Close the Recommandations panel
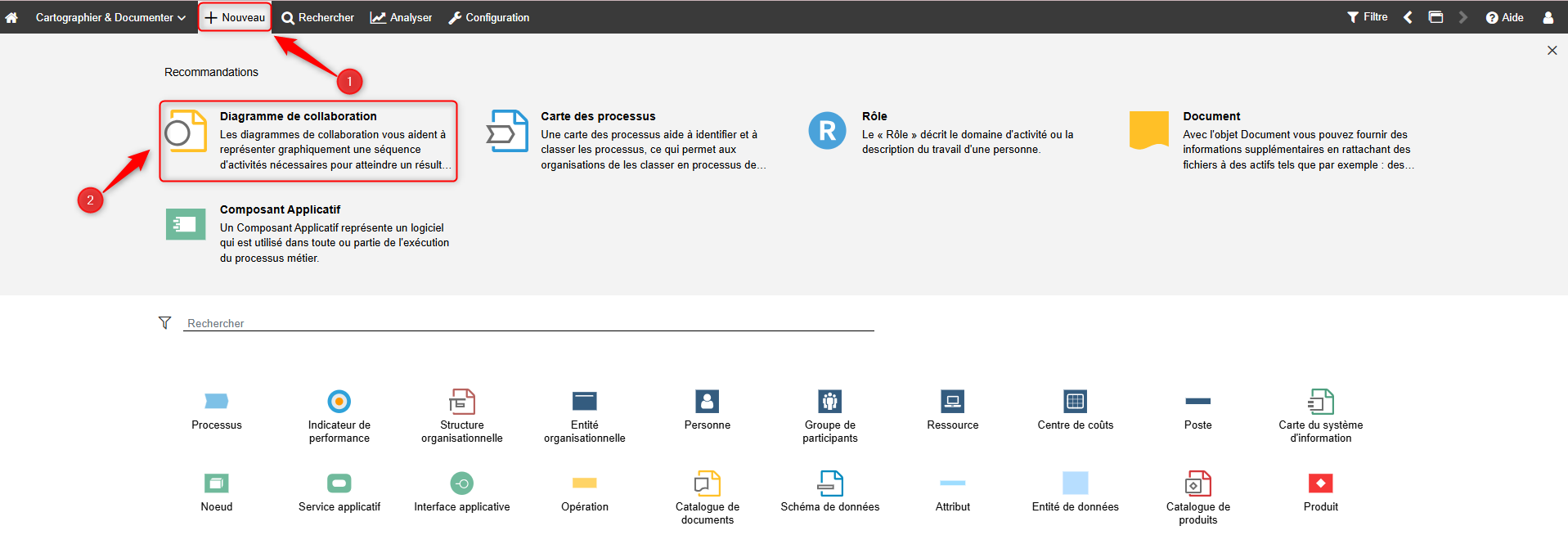The width and height of the screenshot is (1568, 535). coord(1552,51)
